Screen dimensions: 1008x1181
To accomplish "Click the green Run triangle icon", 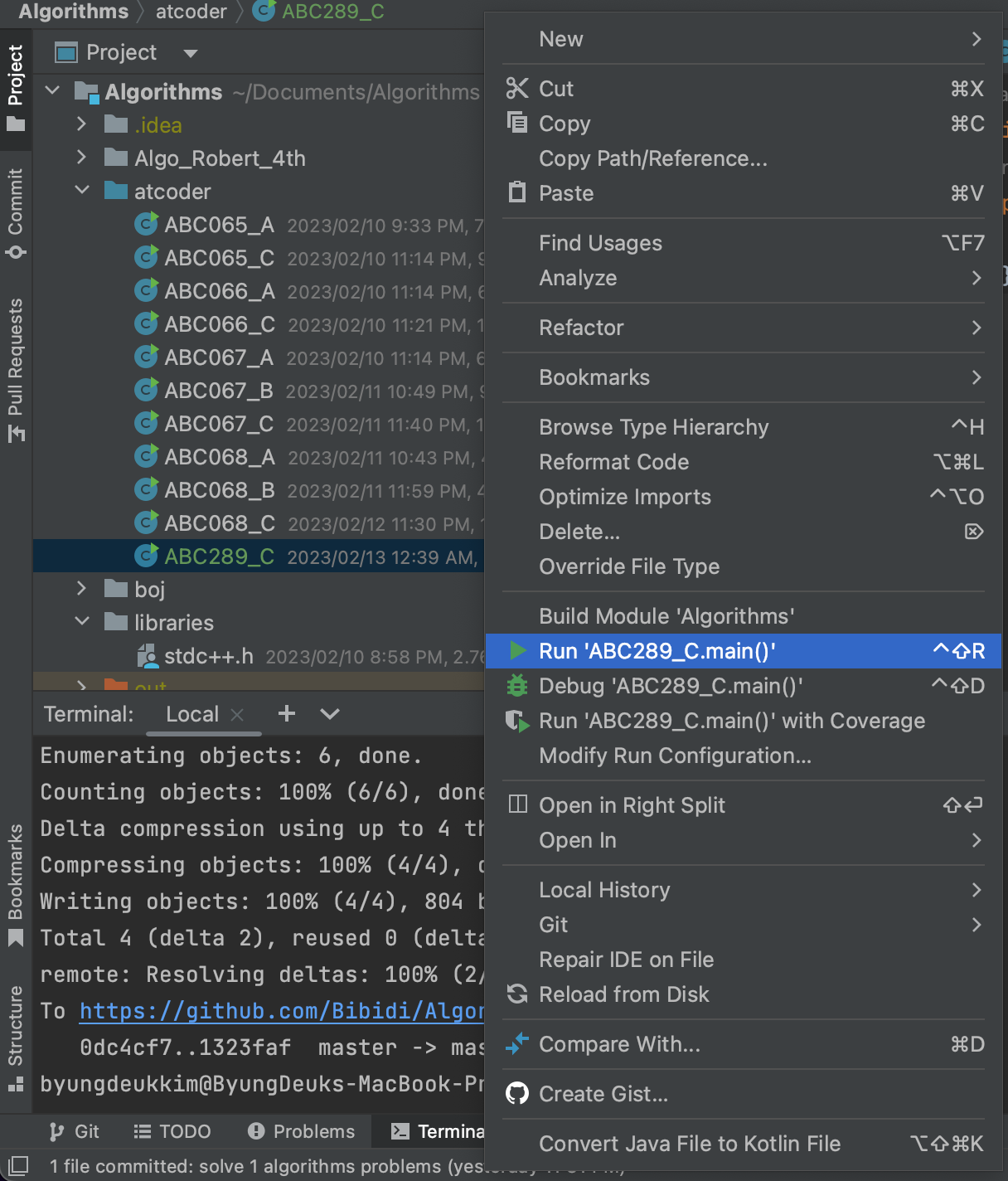I will pos(518,651).
